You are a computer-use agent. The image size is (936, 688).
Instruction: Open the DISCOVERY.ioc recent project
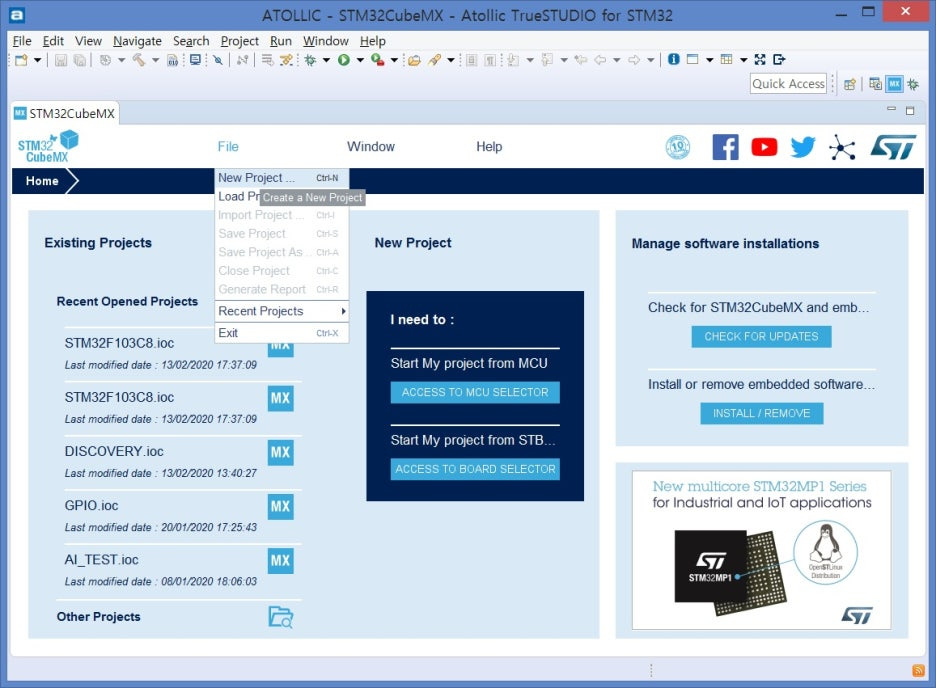click(114, 452)
